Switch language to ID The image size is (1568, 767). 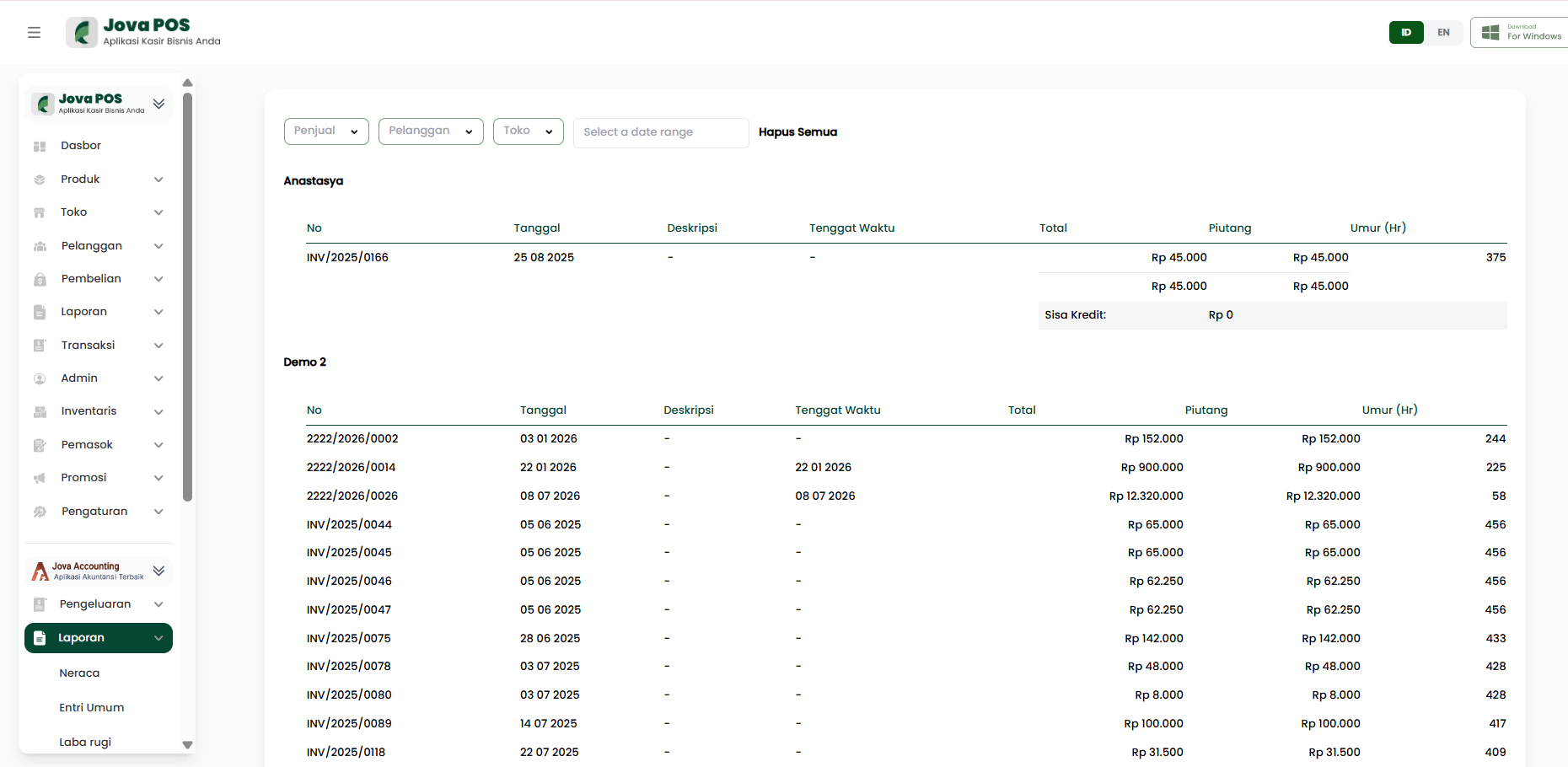pos(1406,32)
